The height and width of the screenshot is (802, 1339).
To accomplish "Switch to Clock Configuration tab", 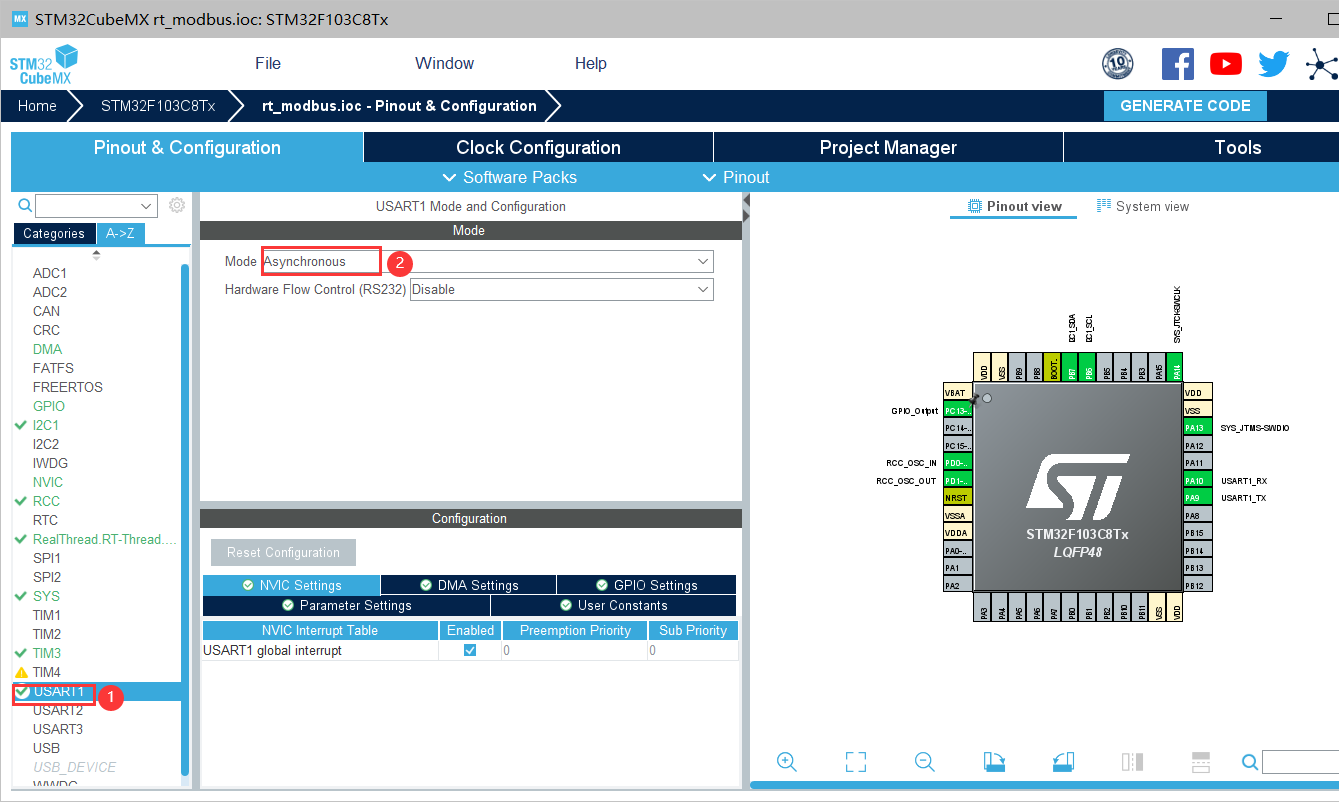I will 538,147.
